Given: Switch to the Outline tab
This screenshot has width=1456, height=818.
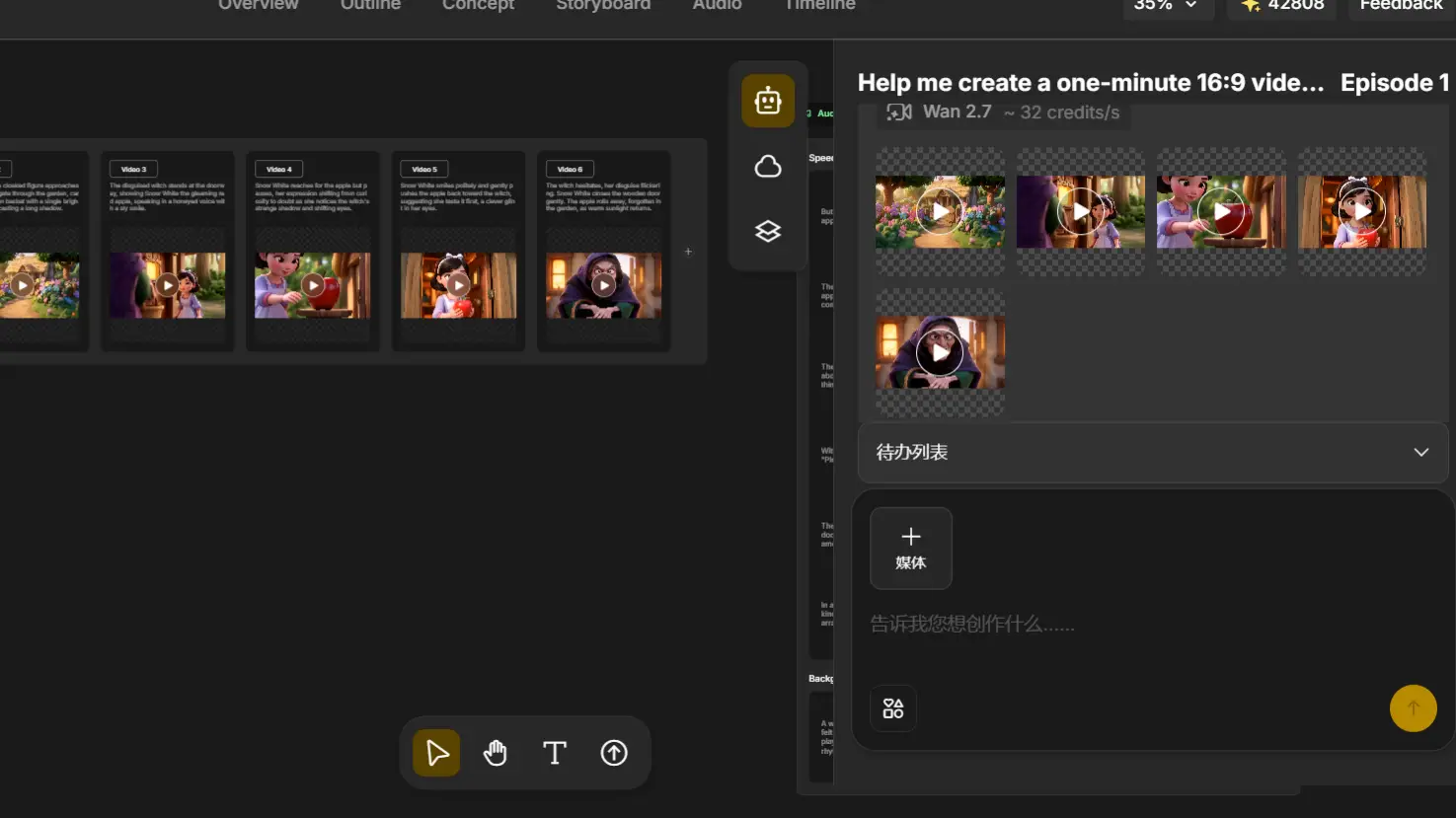Looking at the screenshot, I should (370, 5).
